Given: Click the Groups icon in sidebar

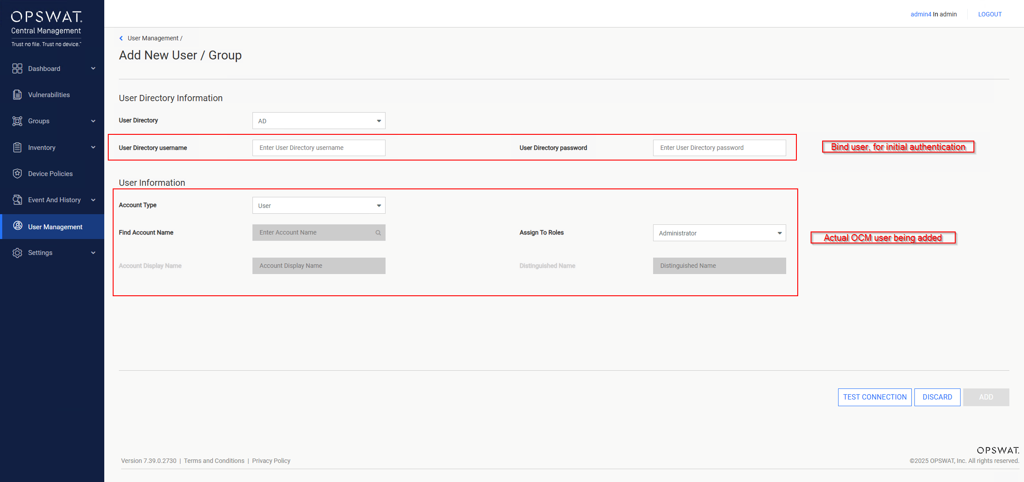Looking at the screenshot, I should [18, 121].
